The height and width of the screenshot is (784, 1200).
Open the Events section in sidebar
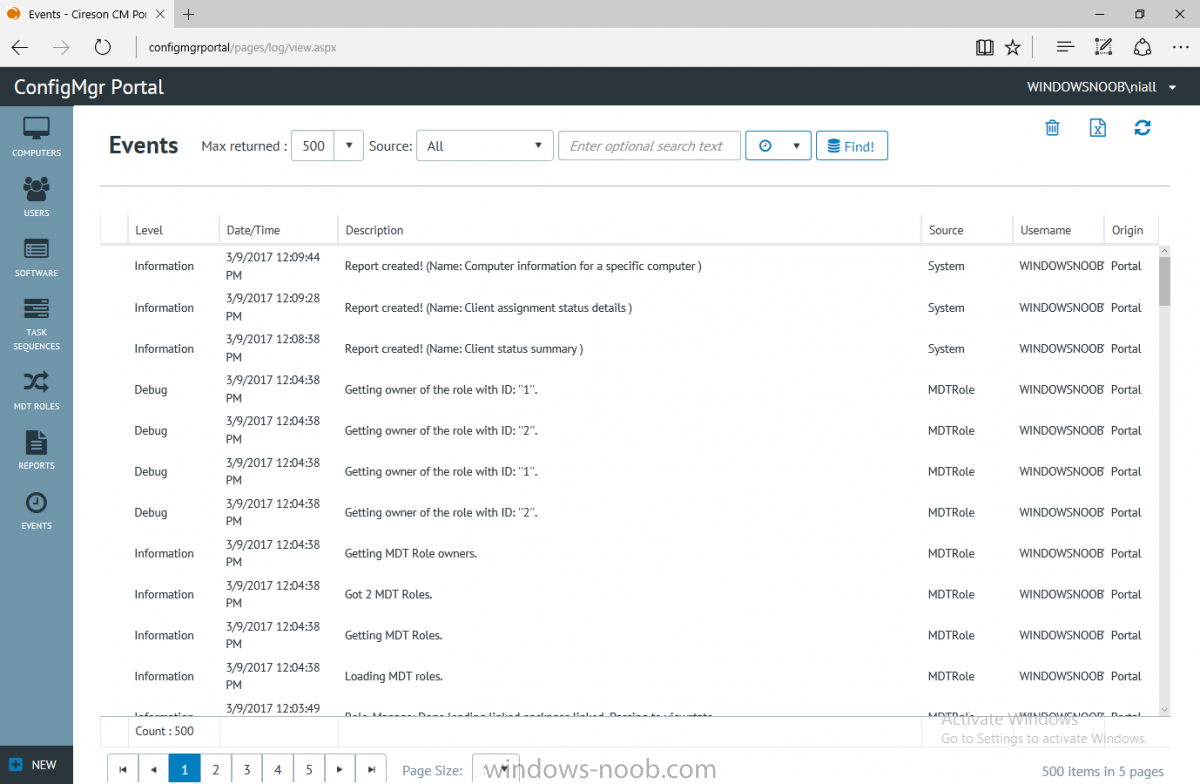pyautogui.click(x=36, y=510)
